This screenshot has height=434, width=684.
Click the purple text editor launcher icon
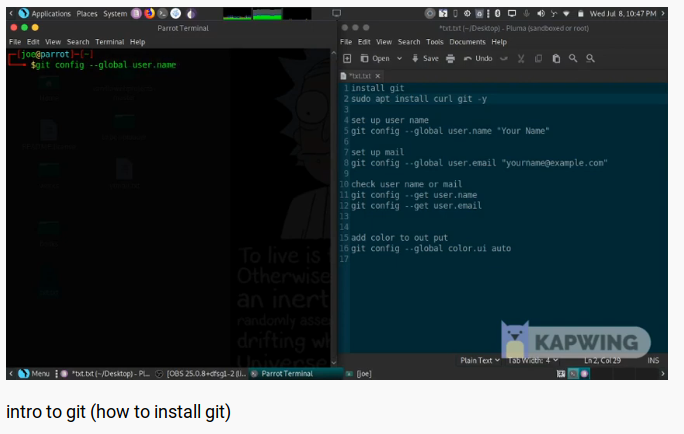[x=137, y=14]
